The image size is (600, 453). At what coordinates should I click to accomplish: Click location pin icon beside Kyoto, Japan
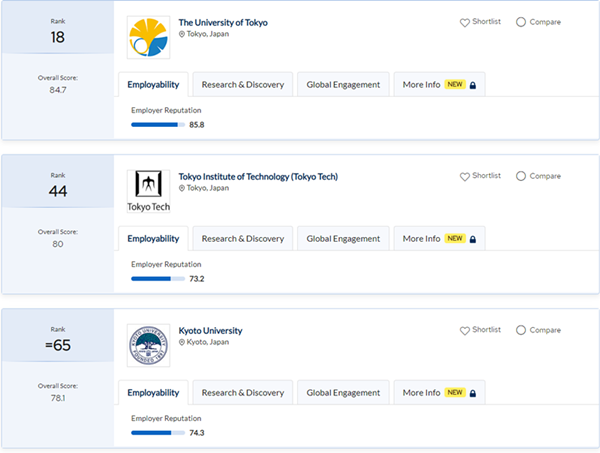(x=182, y=342)
